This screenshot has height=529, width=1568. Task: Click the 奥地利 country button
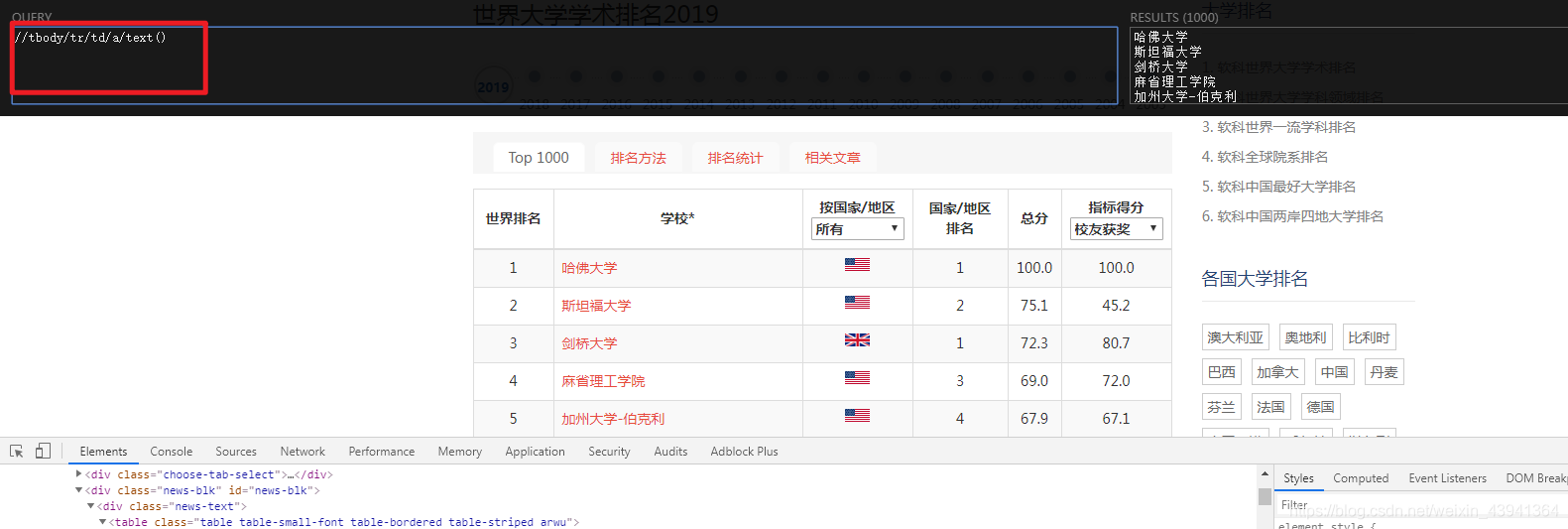click(x=1305, y=337)
